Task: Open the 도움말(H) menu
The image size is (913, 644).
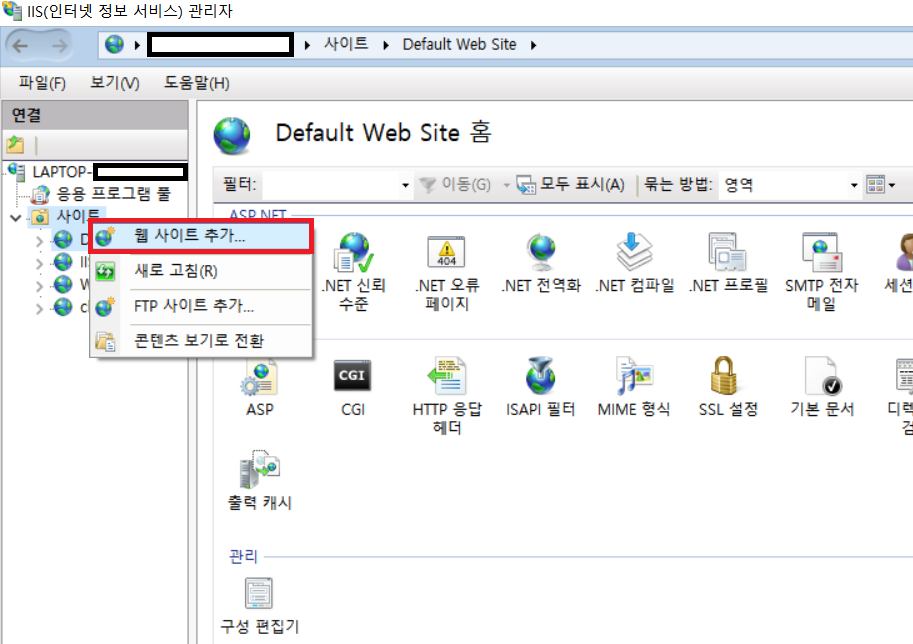Action: click(196, 83)
